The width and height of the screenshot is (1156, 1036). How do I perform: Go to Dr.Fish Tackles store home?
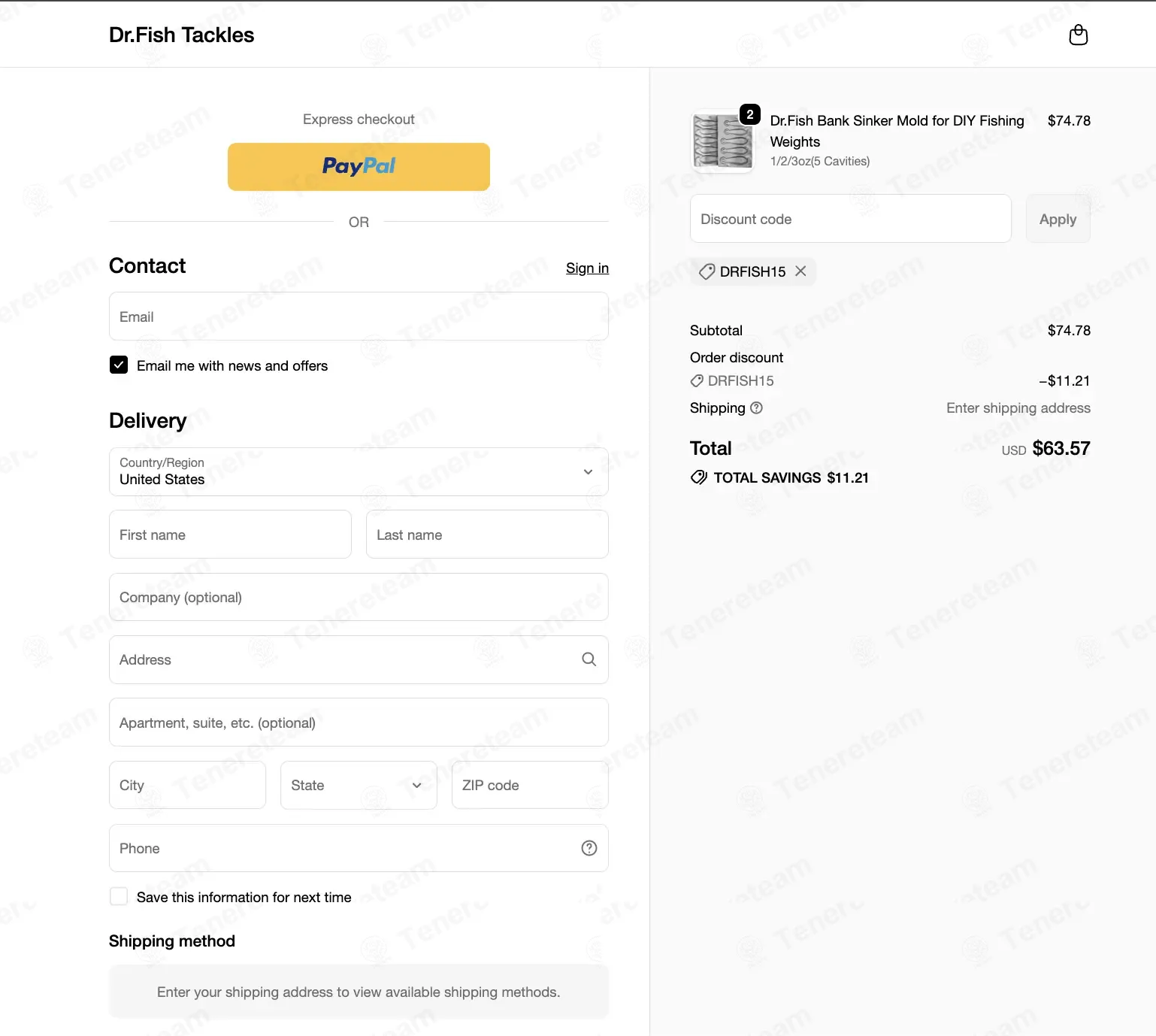pos(181,35)
